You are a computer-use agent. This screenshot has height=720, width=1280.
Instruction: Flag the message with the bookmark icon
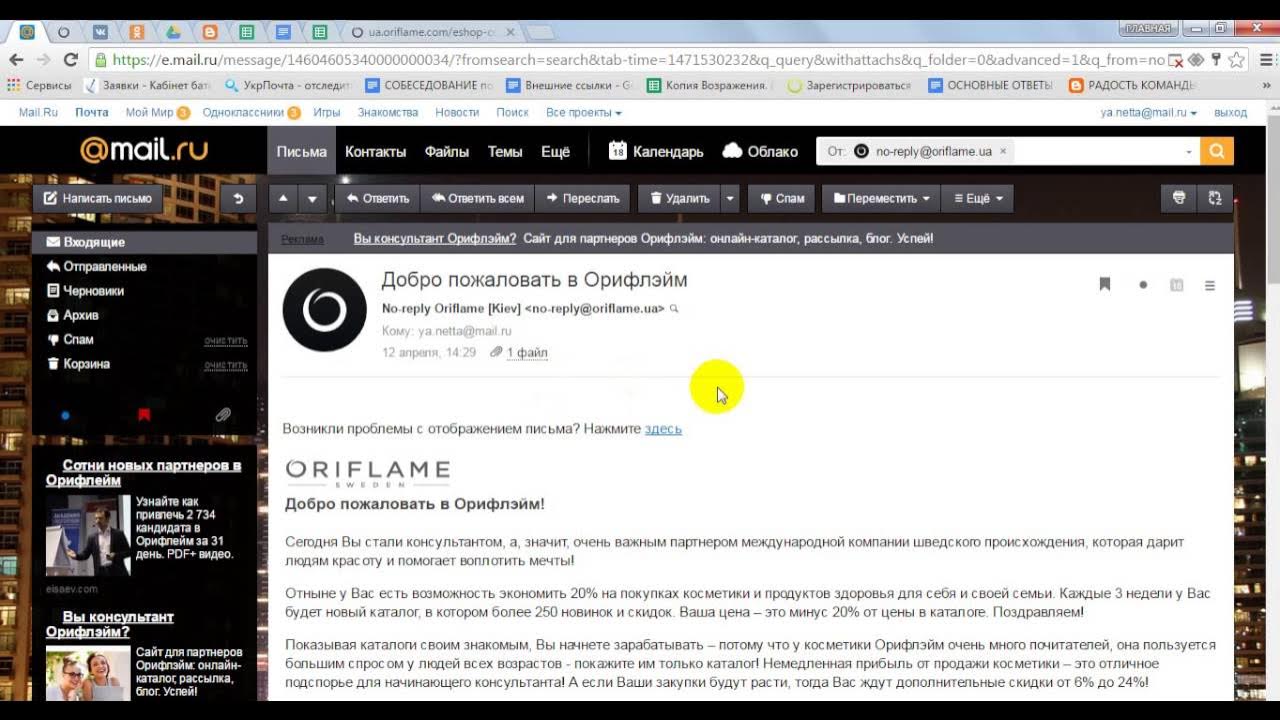(1105, 285)
